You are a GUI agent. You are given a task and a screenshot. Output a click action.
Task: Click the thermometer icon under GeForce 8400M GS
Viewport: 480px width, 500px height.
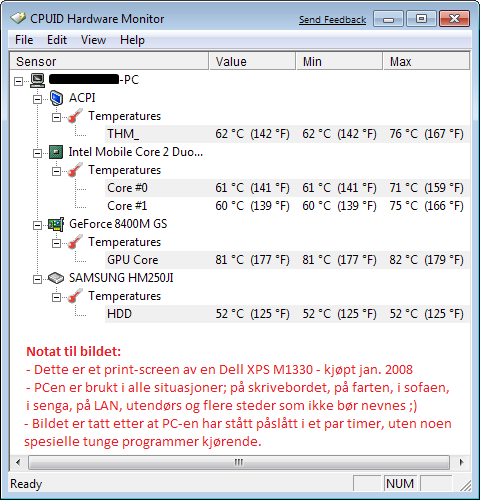75,242
